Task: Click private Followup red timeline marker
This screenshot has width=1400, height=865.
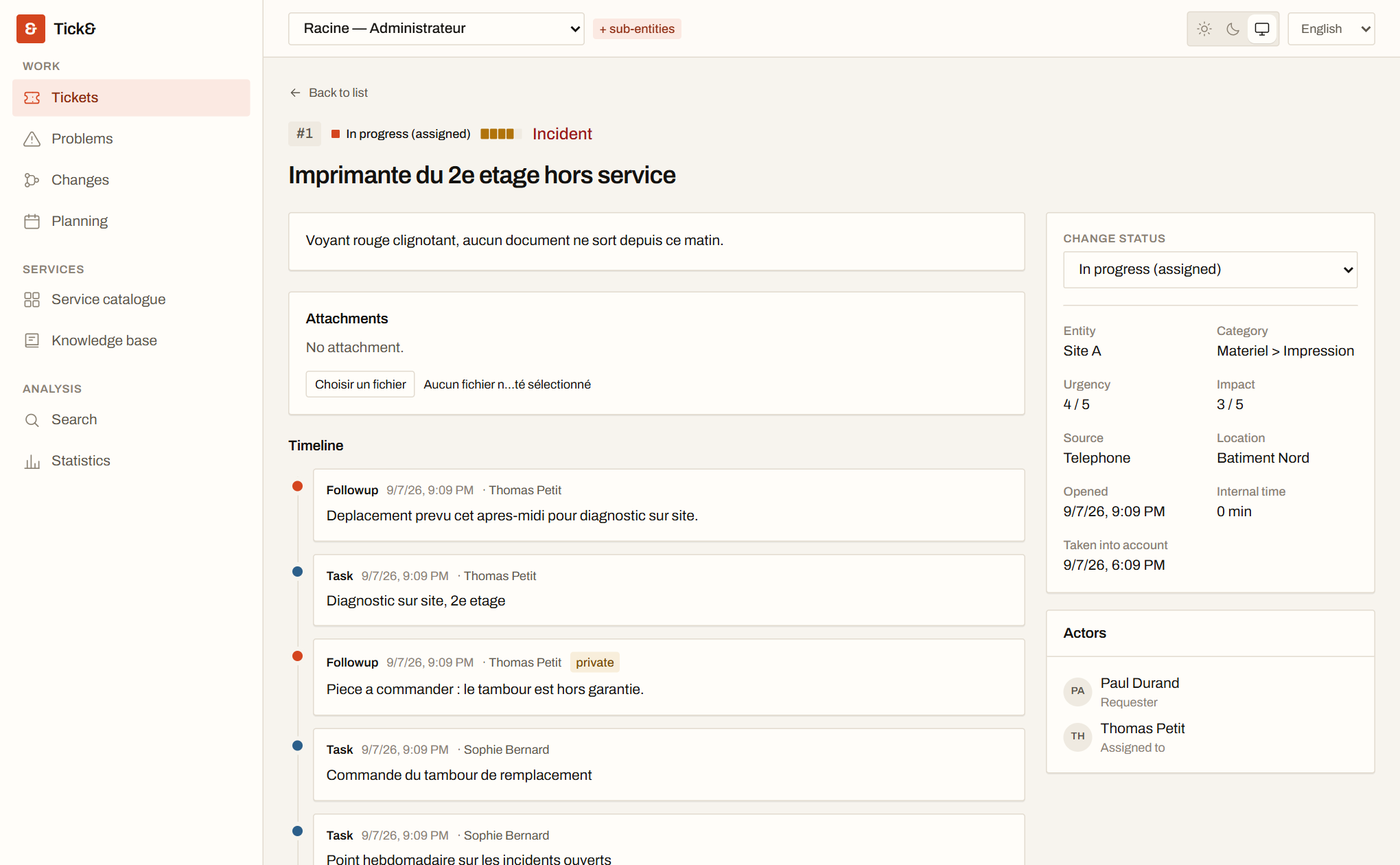Action: (297, 656)
